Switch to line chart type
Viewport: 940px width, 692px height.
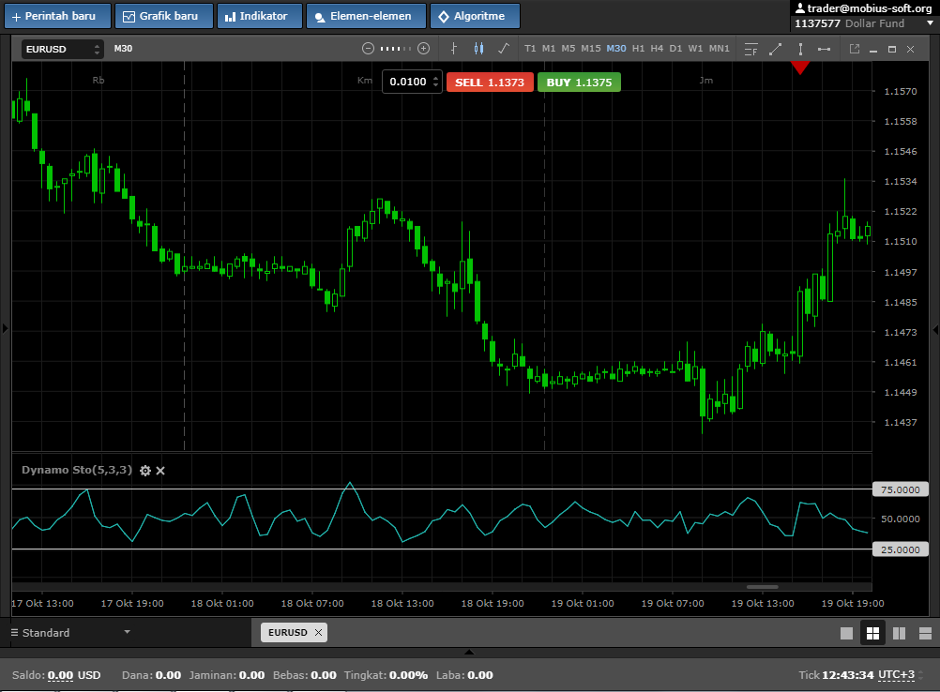[x=503, y=48]
